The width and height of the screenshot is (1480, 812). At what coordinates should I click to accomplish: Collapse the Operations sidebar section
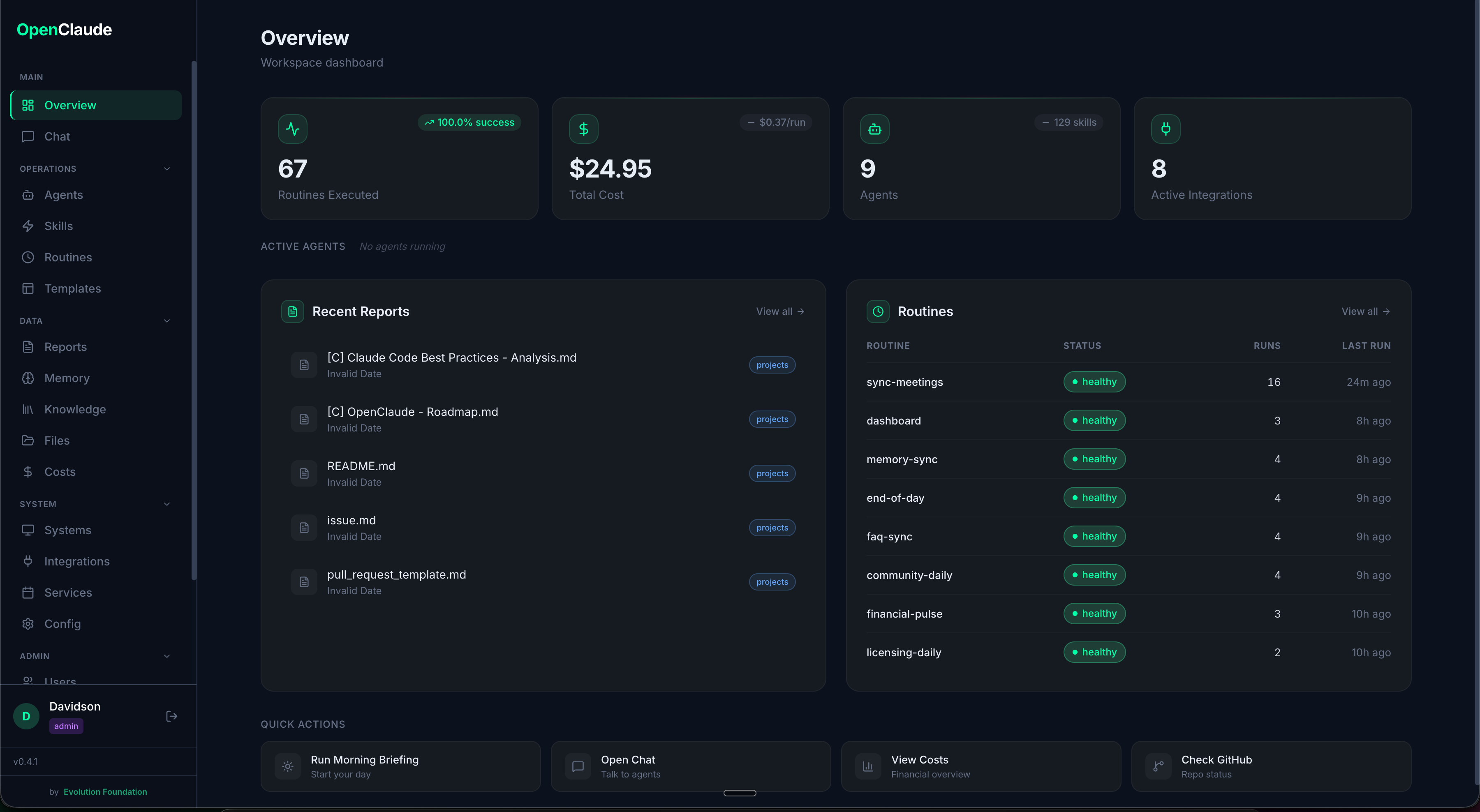tap(166, 169)
